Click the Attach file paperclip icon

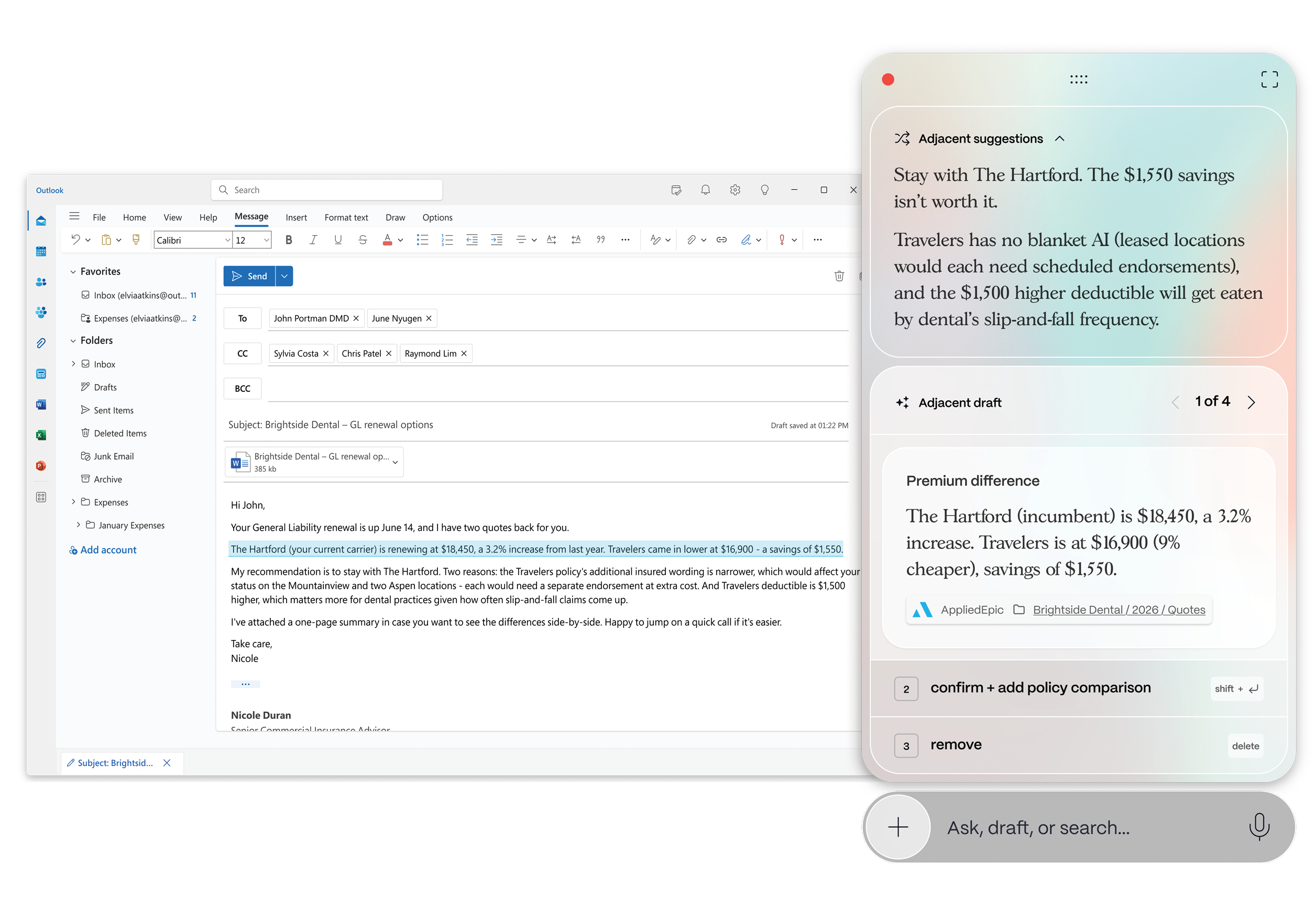coord(690,240)
